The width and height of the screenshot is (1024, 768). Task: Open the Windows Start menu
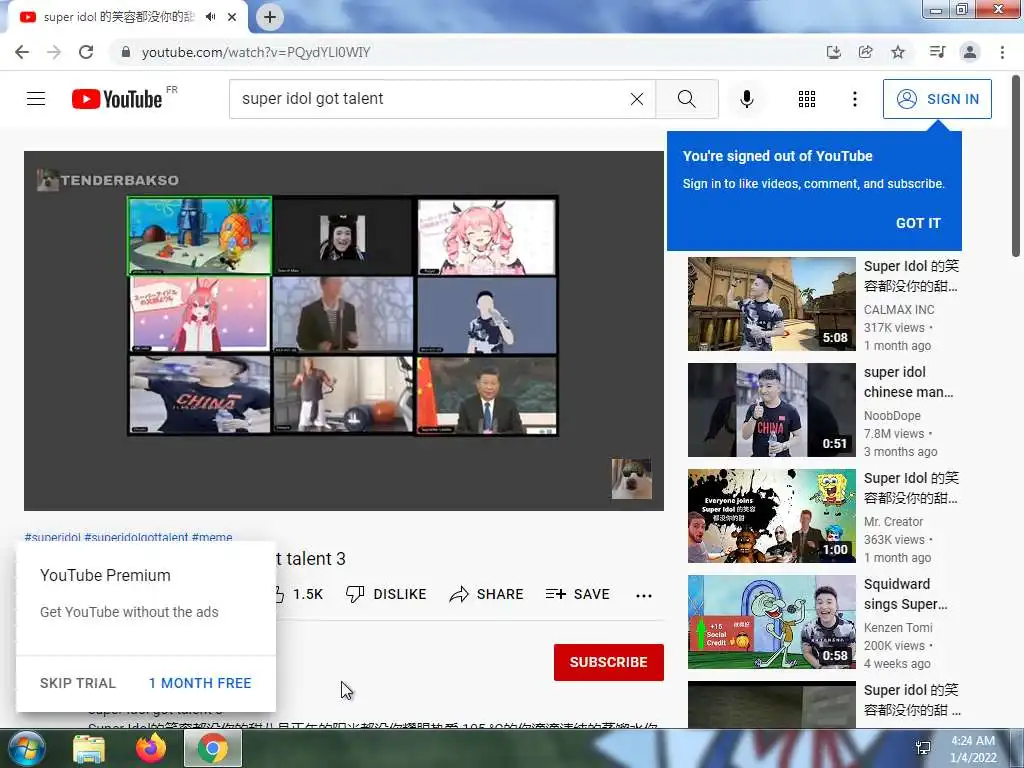tap(25, 748)
